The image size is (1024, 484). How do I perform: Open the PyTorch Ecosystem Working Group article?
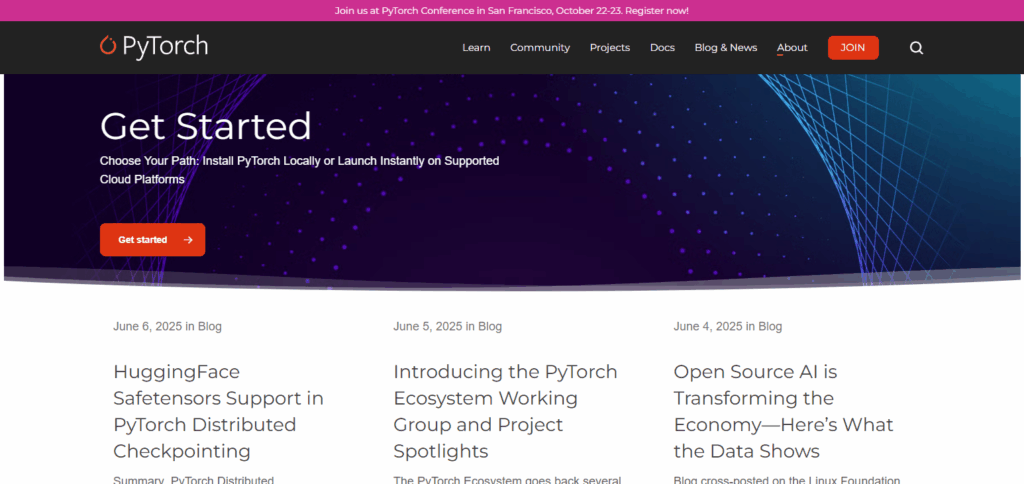tap(505, 411)
